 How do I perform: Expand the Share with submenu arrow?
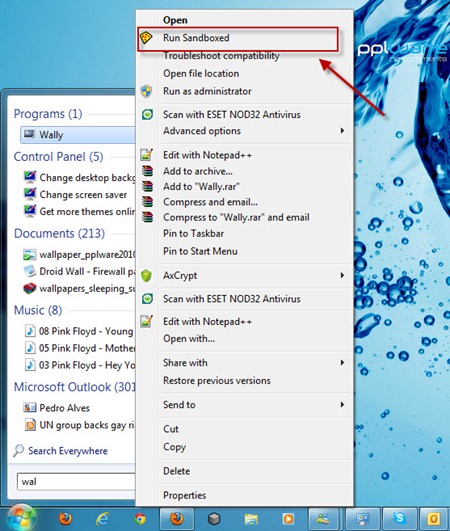[x=342, y=363]
